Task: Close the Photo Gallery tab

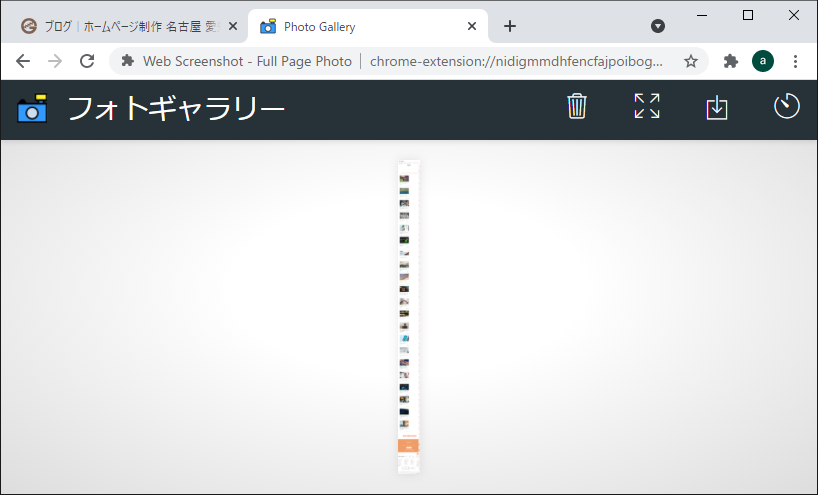Action: (x=472, y=27)
